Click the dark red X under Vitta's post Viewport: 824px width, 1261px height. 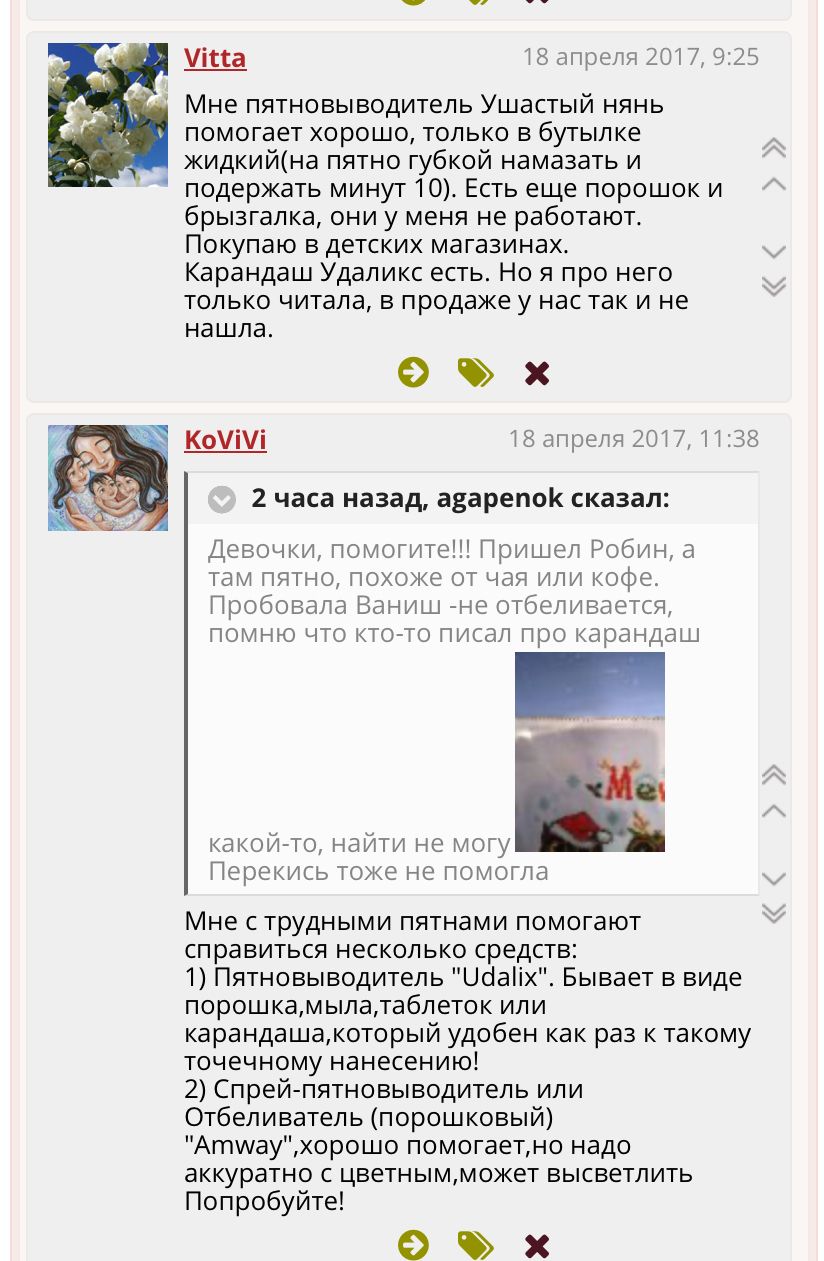(537, 374)
